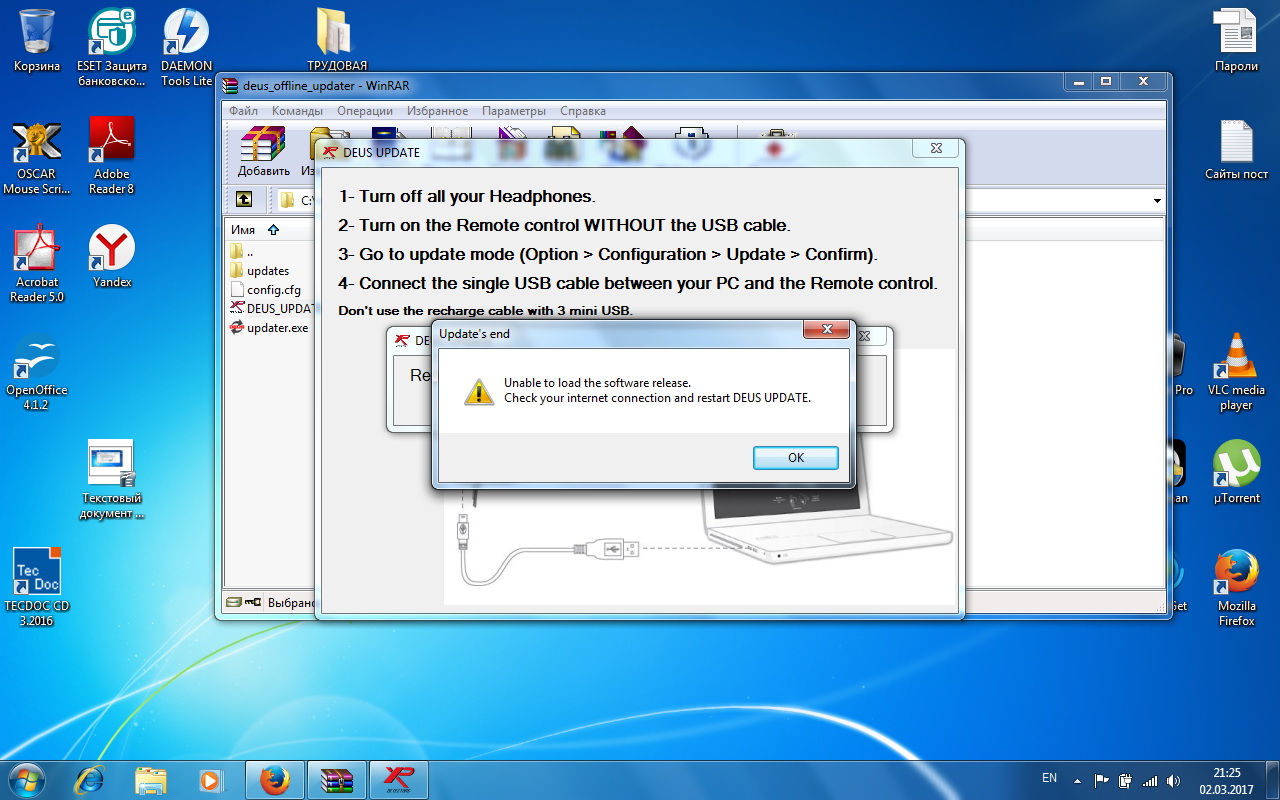Open the EN language selector in taskbar
1280x800 pixels.
pyautogui.click(x=1049, y=778)
